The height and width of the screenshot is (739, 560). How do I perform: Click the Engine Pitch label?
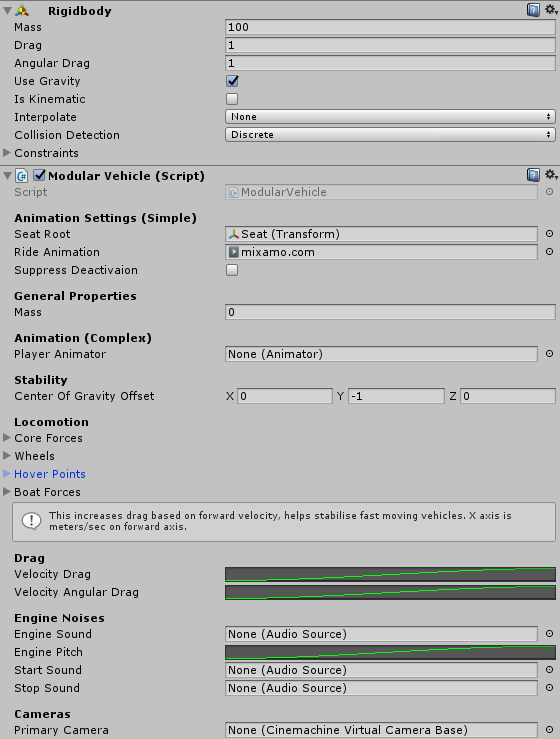(x=49, y=652)
